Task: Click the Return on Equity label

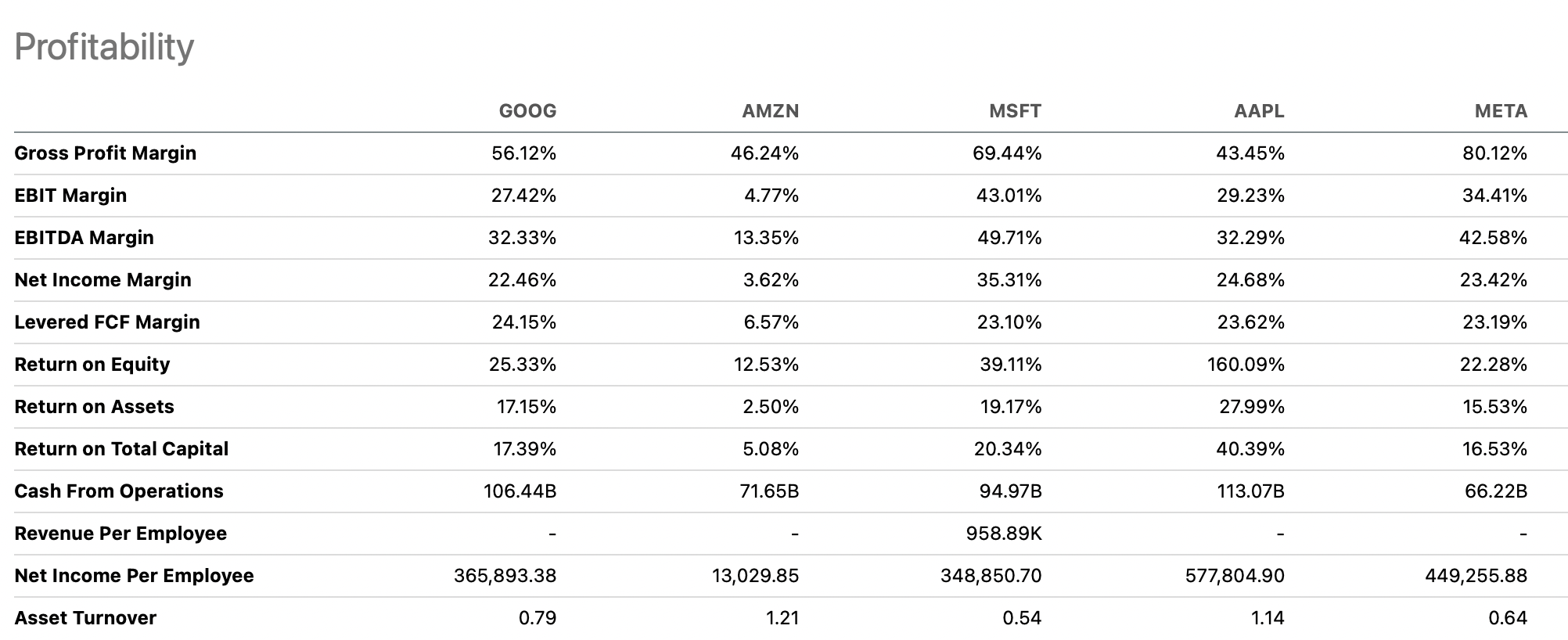Action: coord(92,365)
